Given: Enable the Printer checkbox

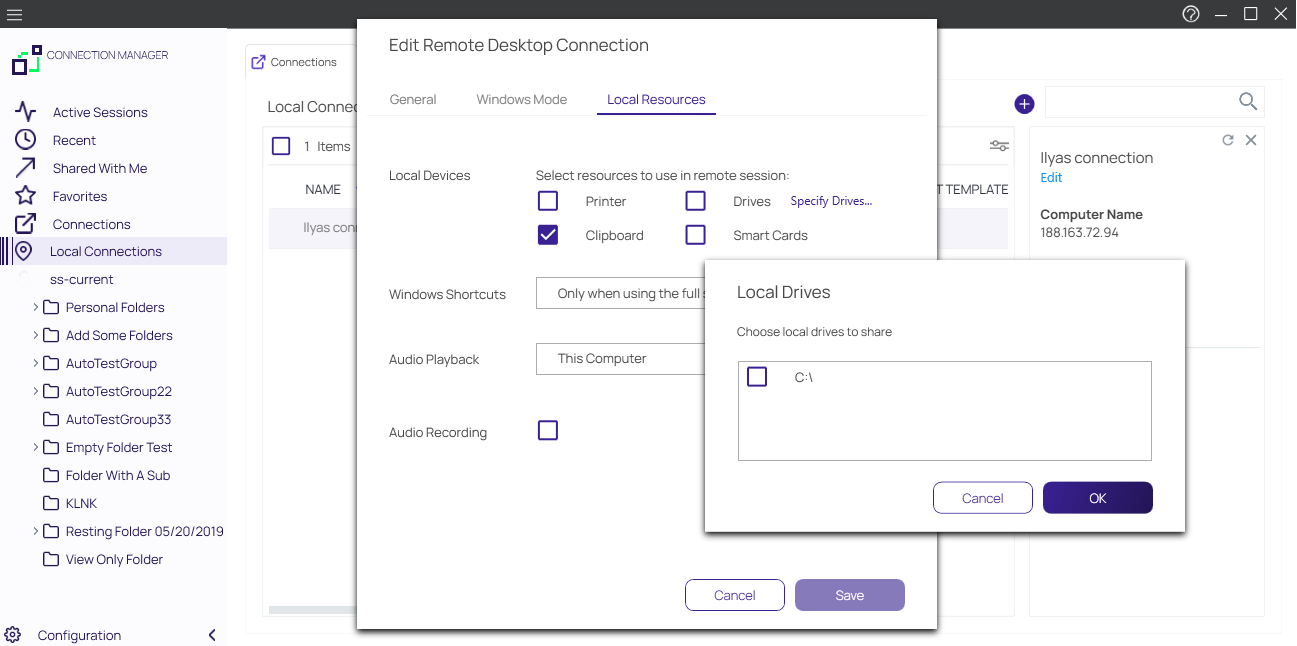Looking at the screenshot, I should 548,201.
